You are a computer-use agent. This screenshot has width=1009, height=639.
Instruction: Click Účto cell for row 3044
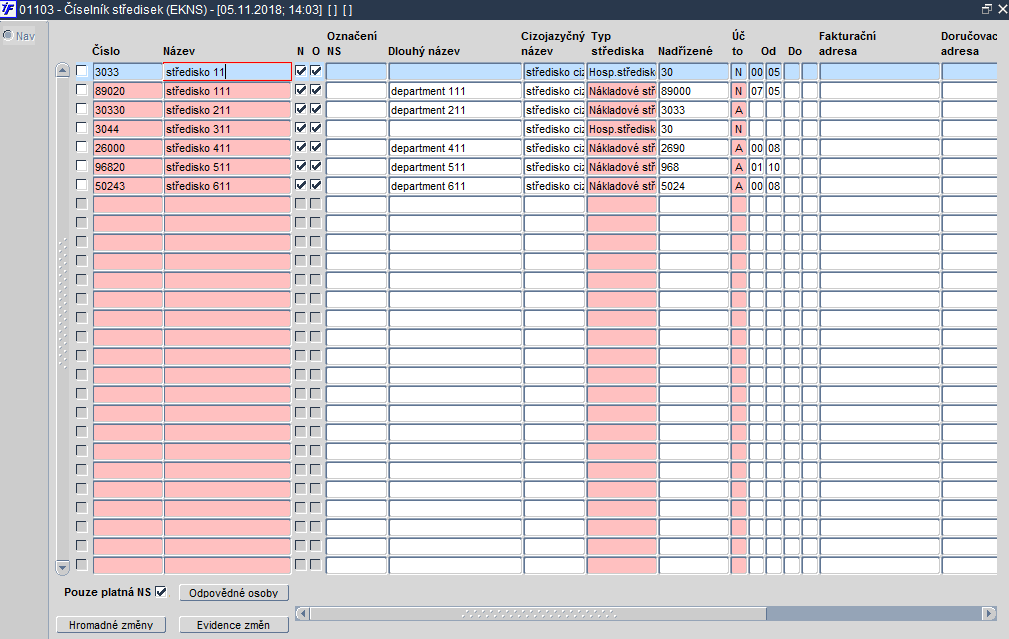[x=739, y=129]
